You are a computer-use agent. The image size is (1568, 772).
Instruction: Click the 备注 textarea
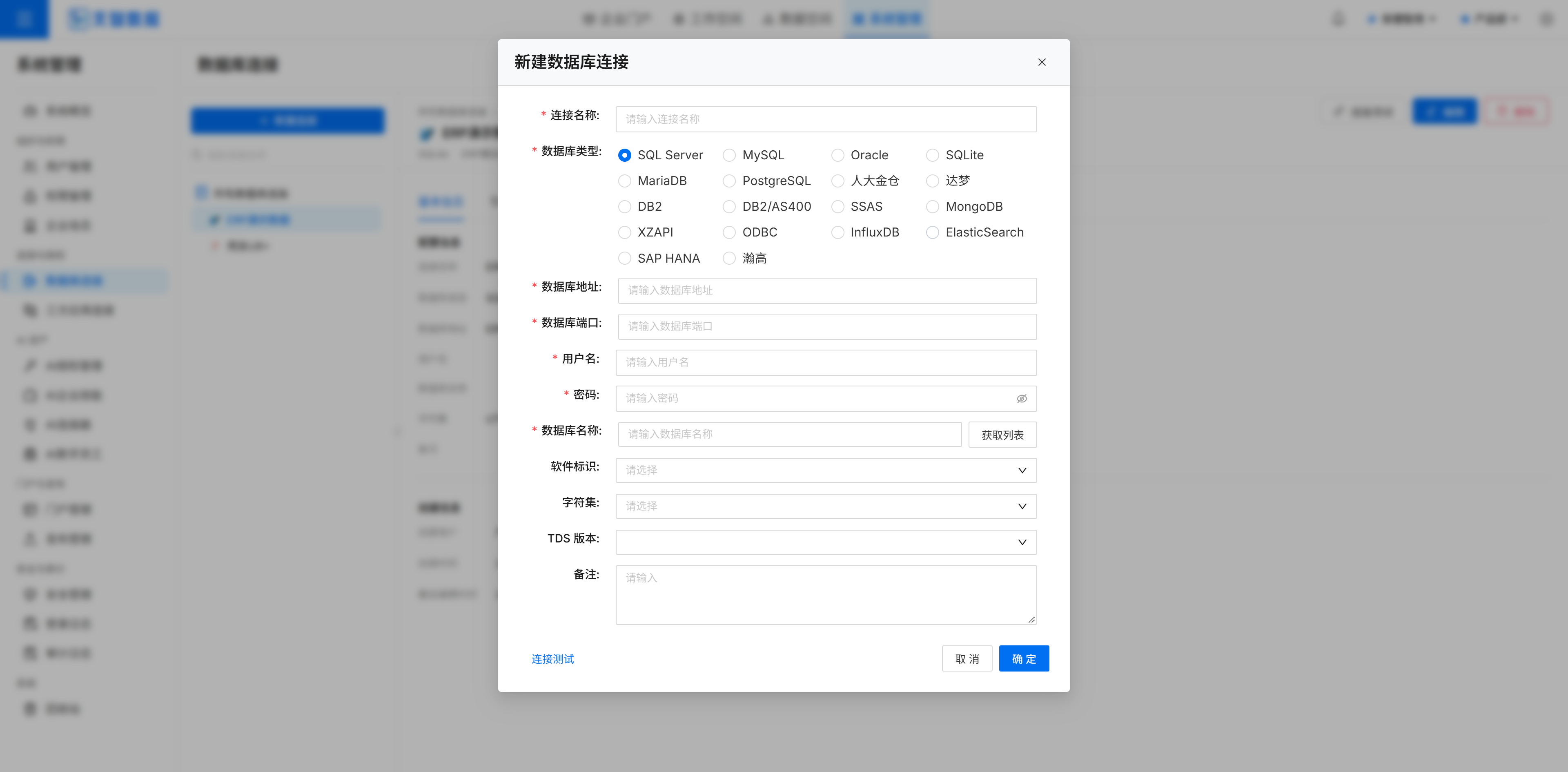[x=826, y=595]
